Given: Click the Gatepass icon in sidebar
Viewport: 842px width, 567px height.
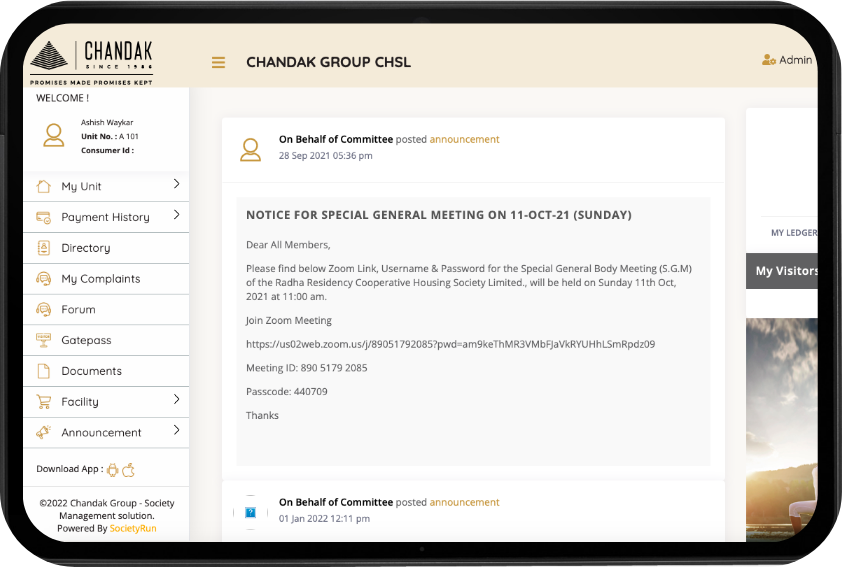Looking at the screenshot, I should [43, 340].
